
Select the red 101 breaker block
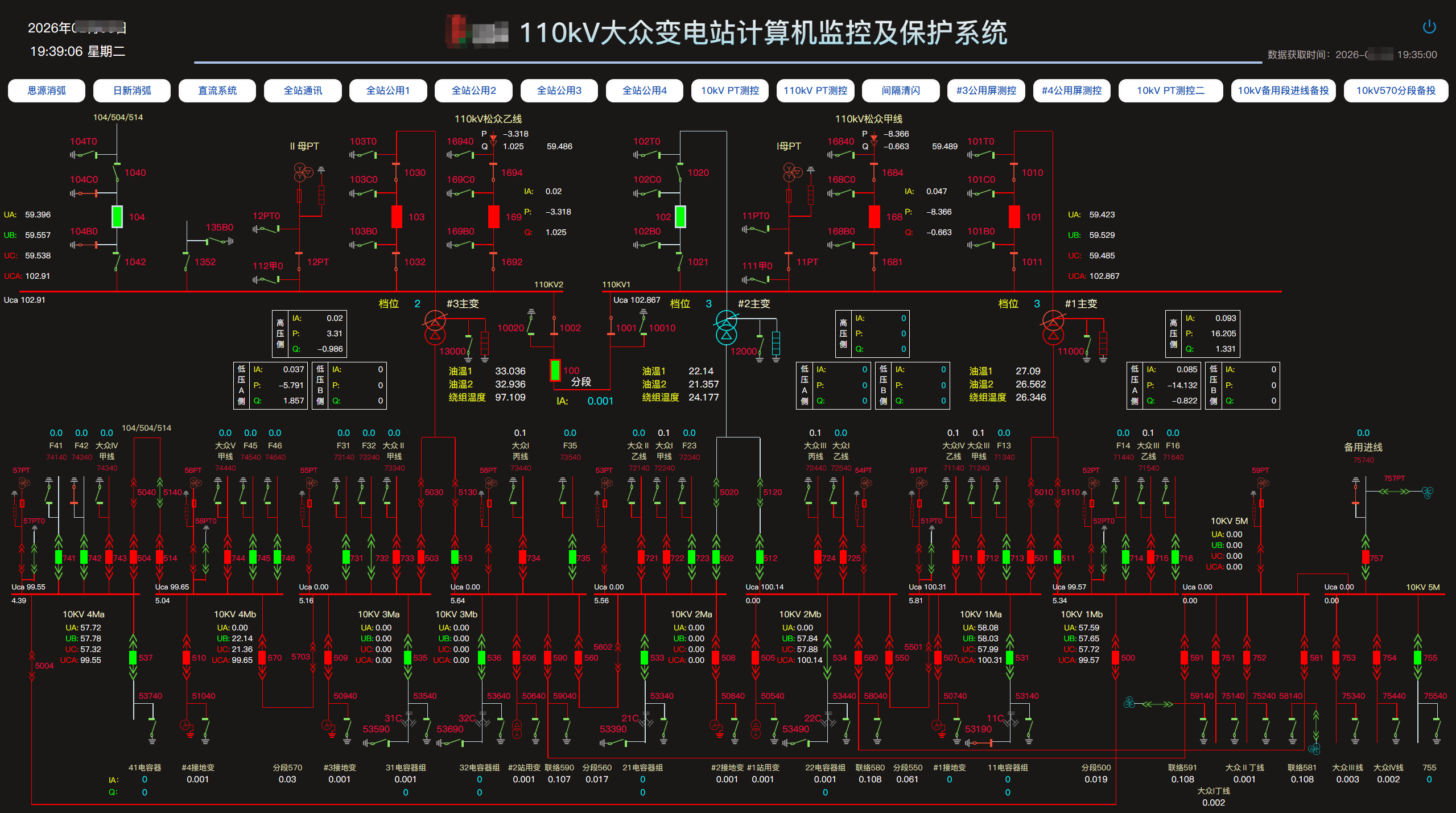click(1014, 217)
